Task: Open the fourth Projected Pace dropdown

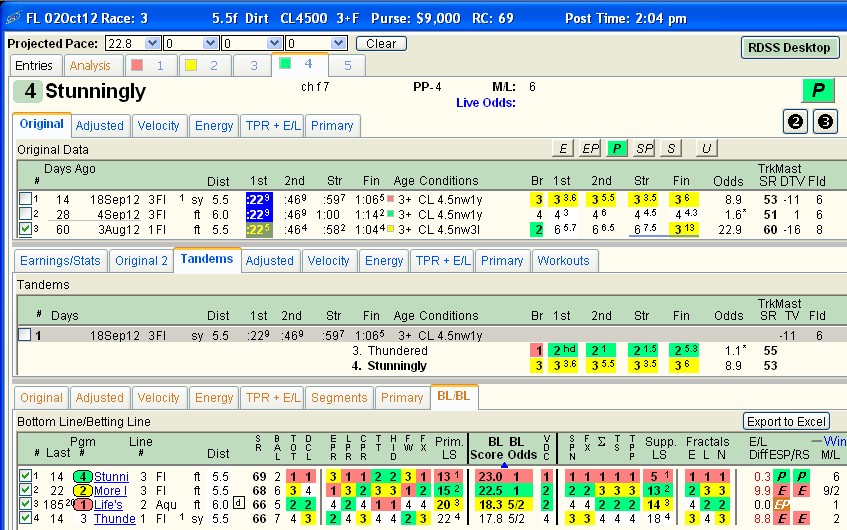Action: 339,43
